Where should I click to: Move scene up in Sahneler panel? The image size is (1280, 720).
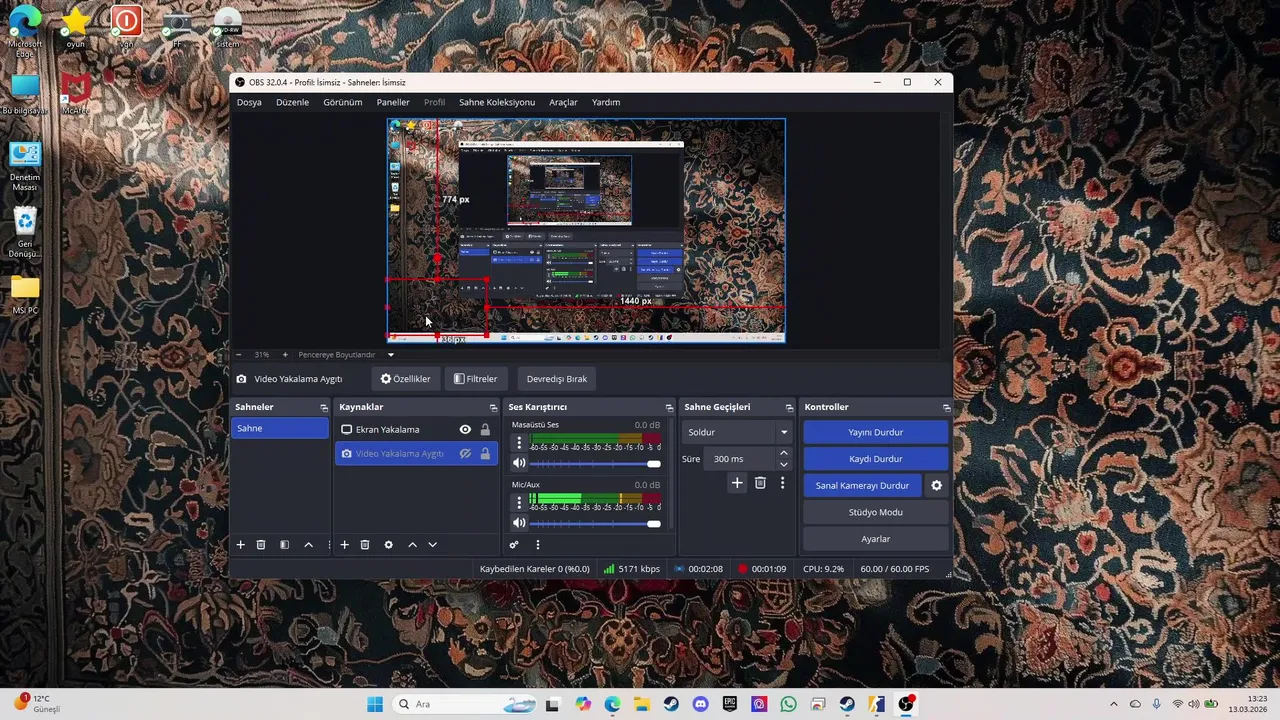pos(308,545)
